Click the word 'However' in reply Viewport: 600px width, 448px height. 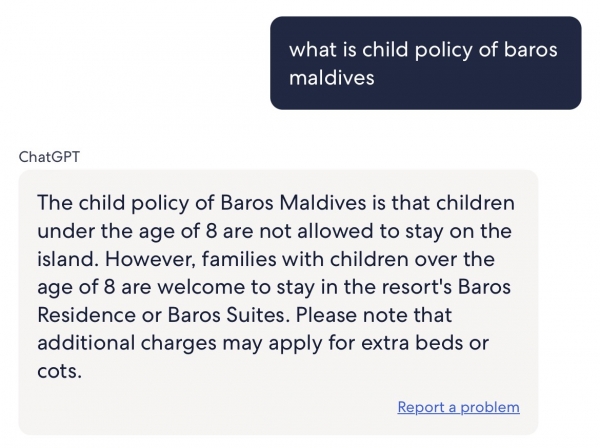click(150, 259)
